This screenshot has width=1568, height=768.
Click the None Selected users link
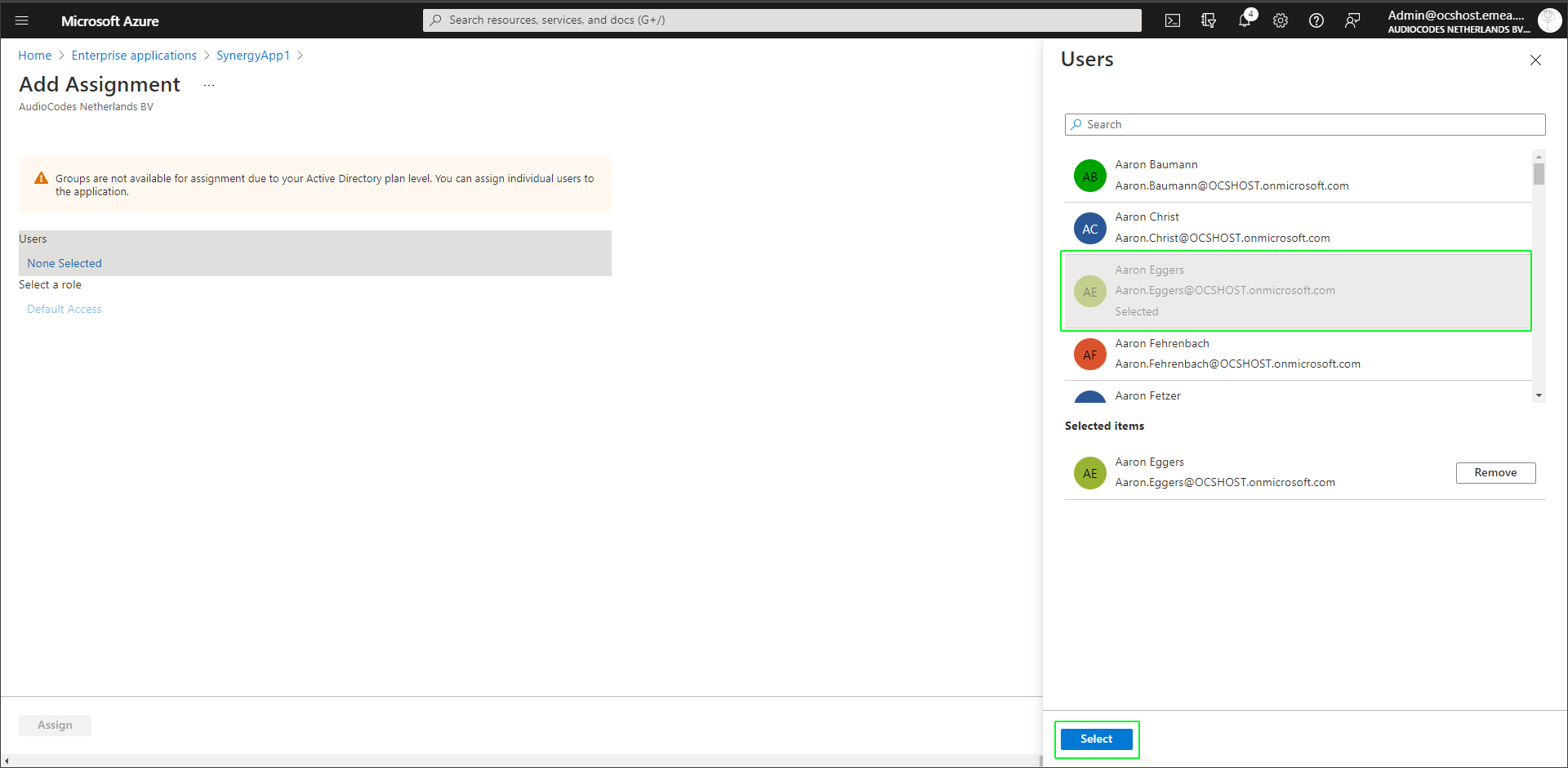coord(65,263)
